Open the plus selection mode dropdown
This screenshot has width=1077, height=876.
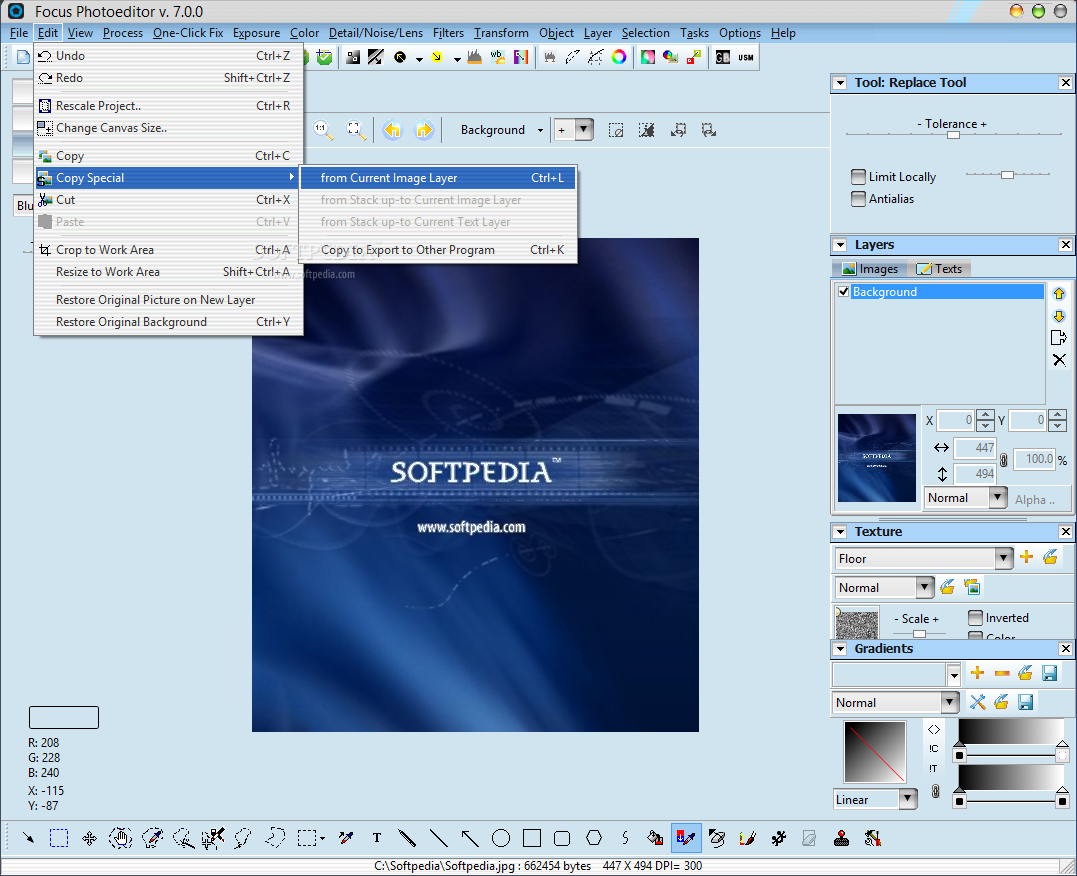(584, 129)
